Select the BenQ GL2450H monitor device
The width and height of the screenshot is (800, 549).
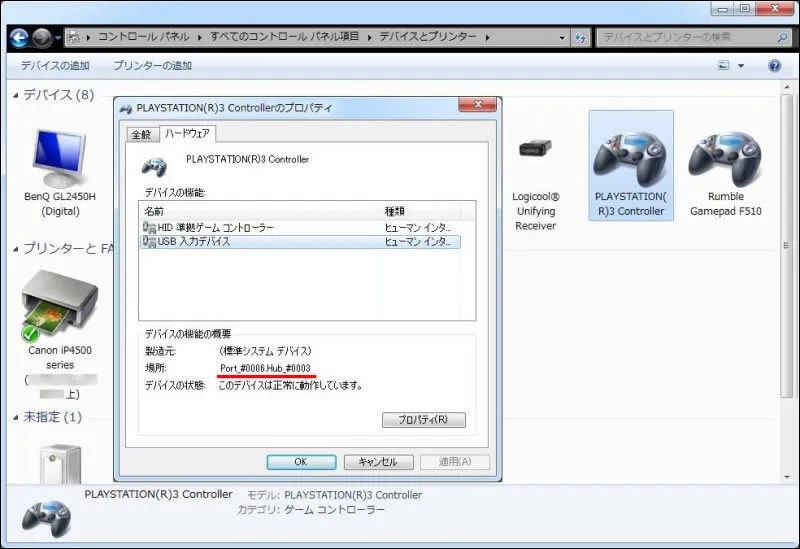coord(60,172)
